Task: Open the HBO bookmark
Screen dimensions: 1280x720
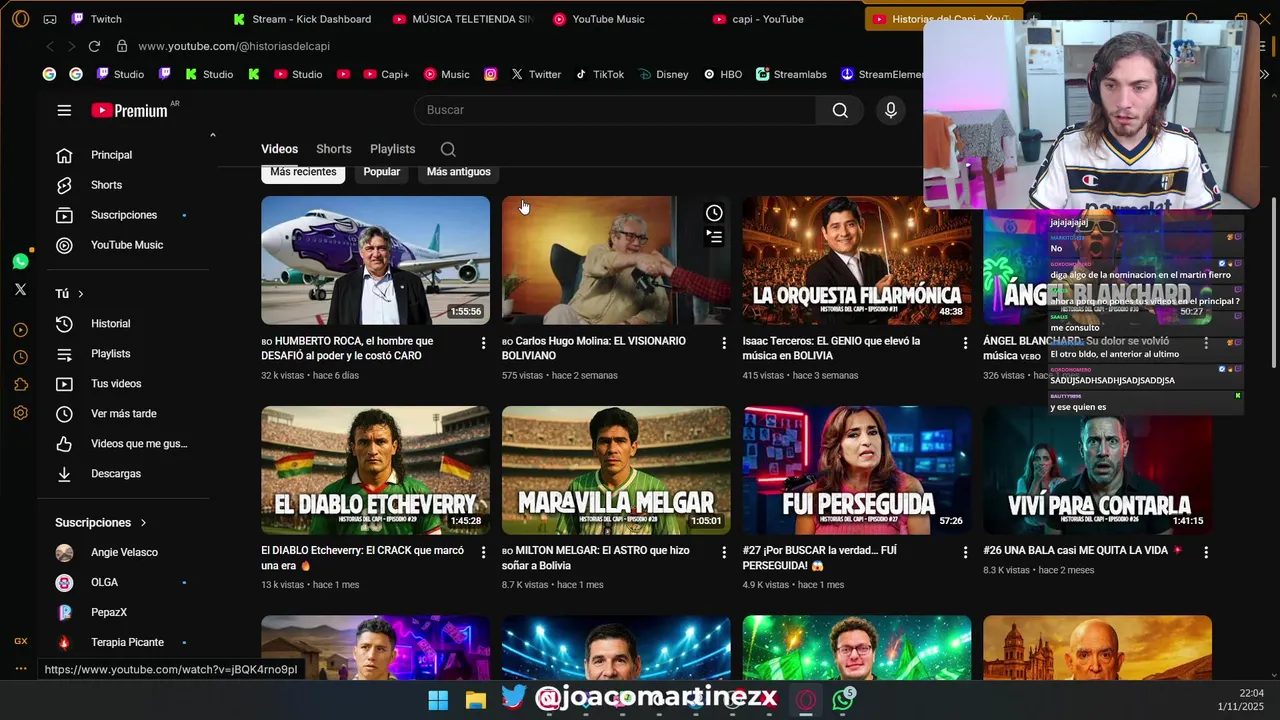Action: click(723, 74)
